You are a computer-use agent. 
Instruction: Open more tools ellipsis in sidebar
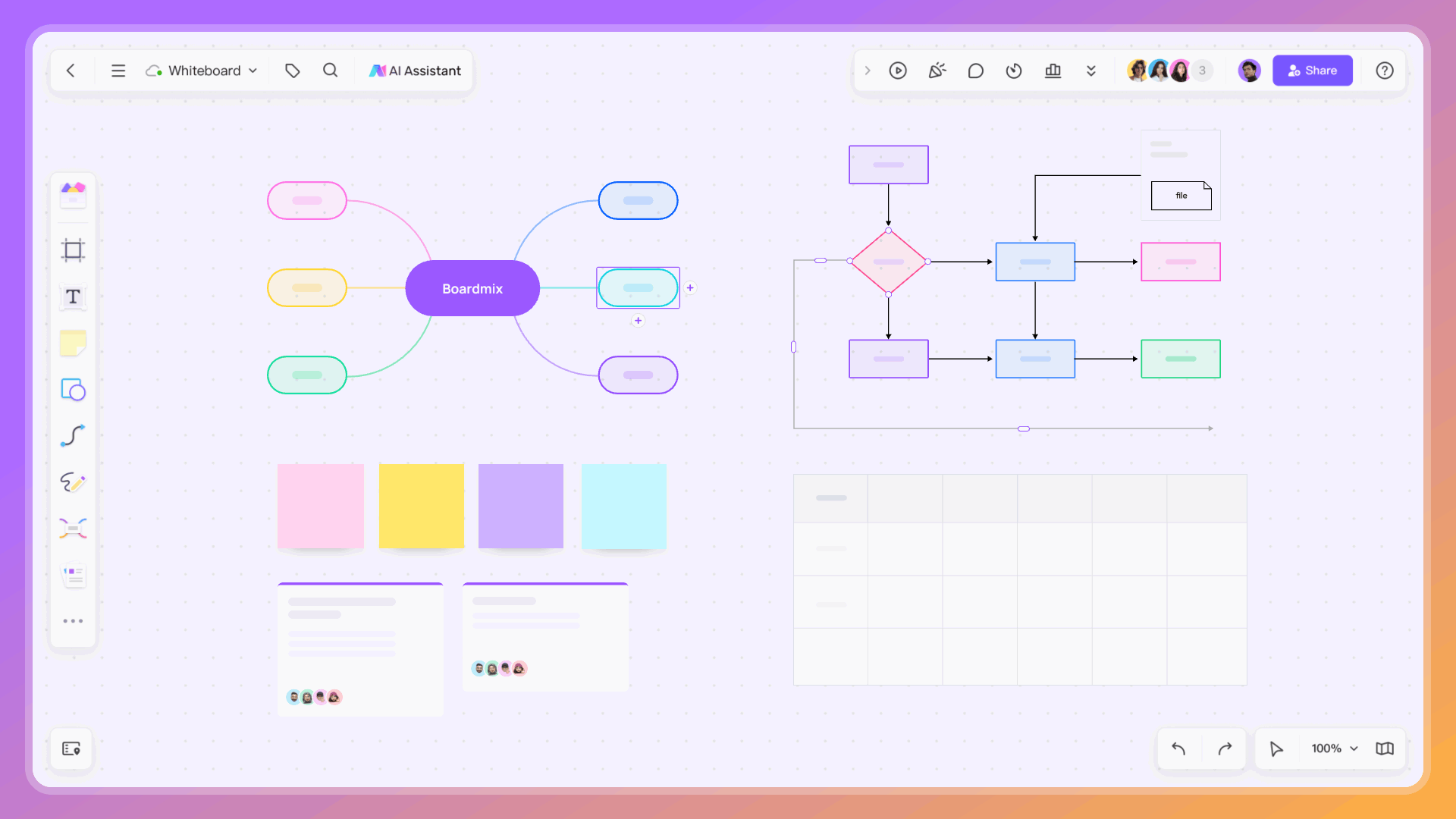click(73, 621)
